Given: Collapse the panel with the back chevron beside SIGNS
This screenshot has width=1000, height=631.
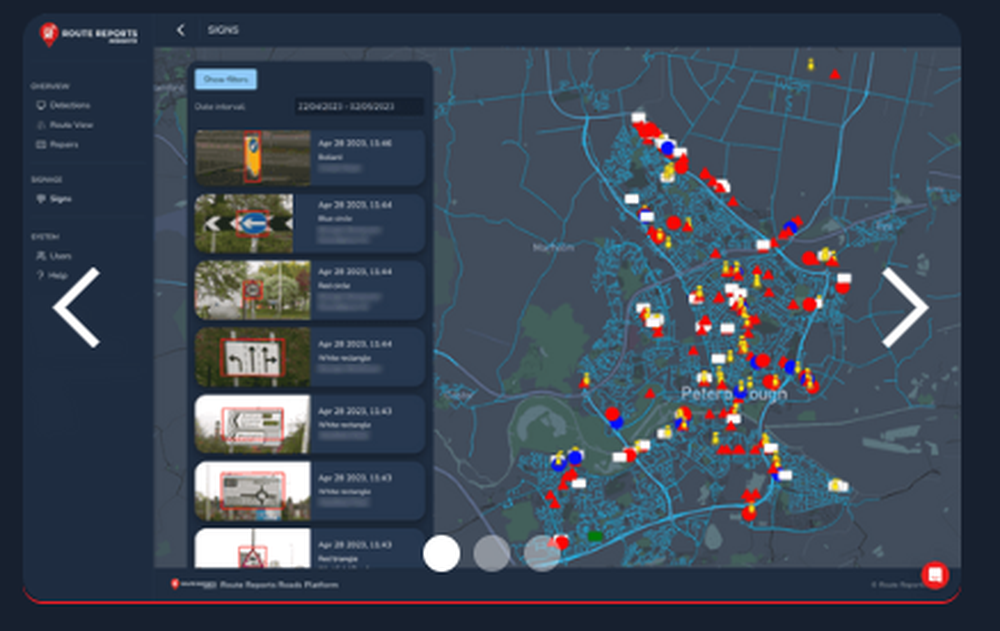Looking at the screenshot, I should (180, 30).
